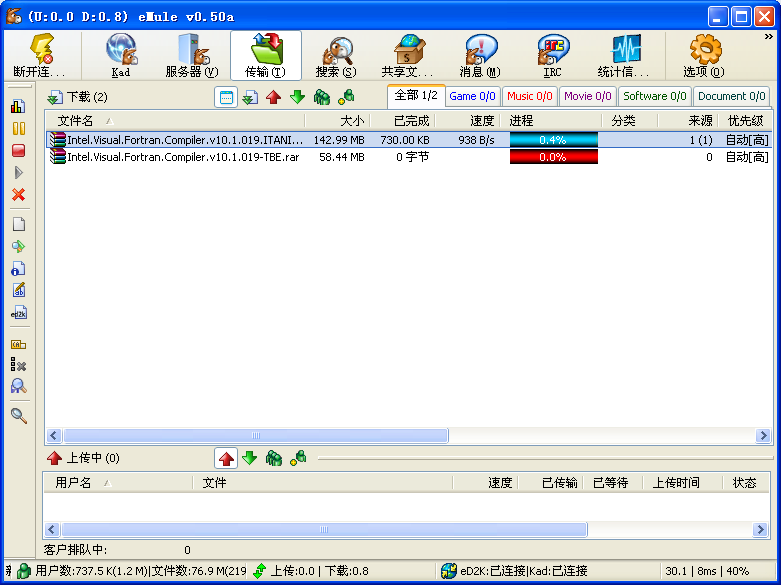
Task: Show known clients icon in top pane
Action: pos(346,97)
